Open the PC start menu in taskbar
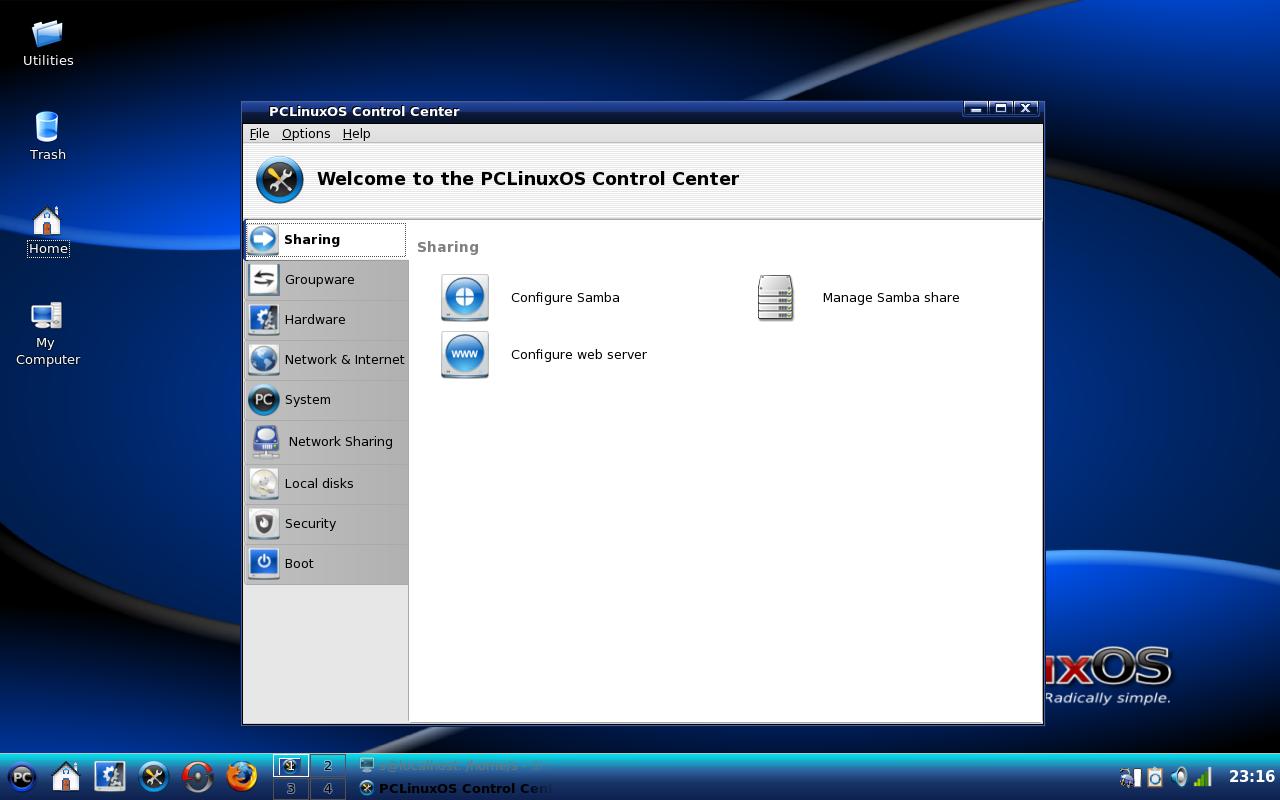The width and height of the screenshot is (1280, 800). coord(22,777)
